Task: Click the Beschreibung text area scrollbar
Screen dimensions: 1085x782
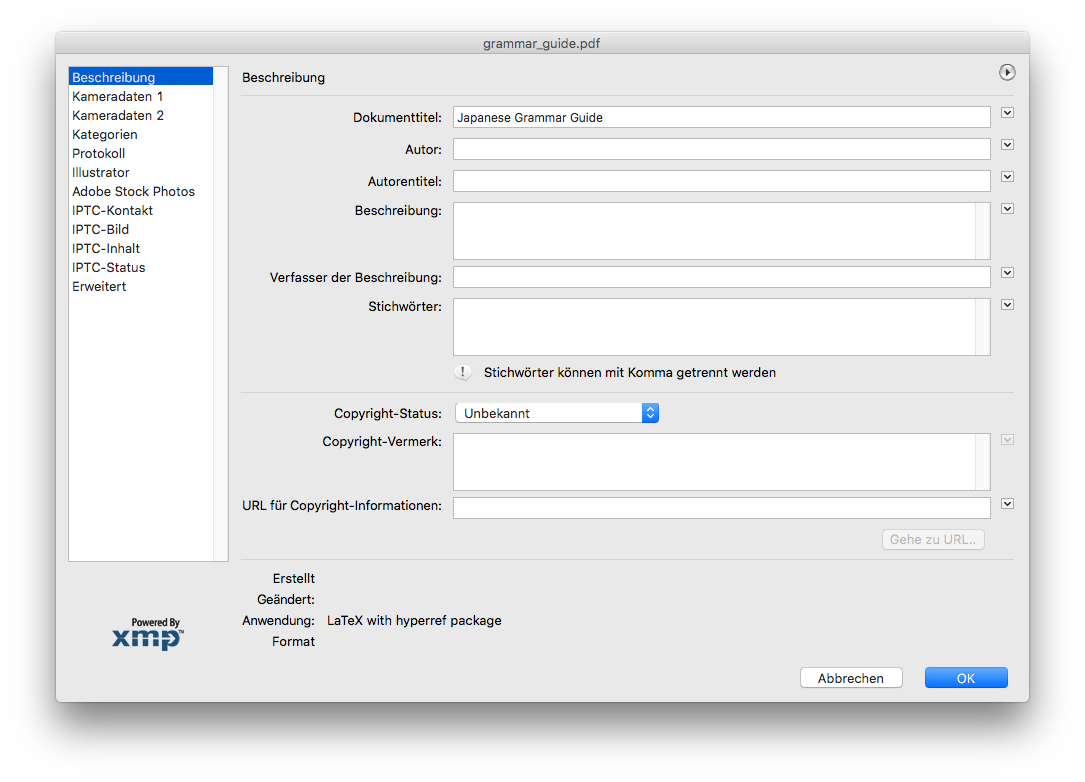Action: [982, 231]
